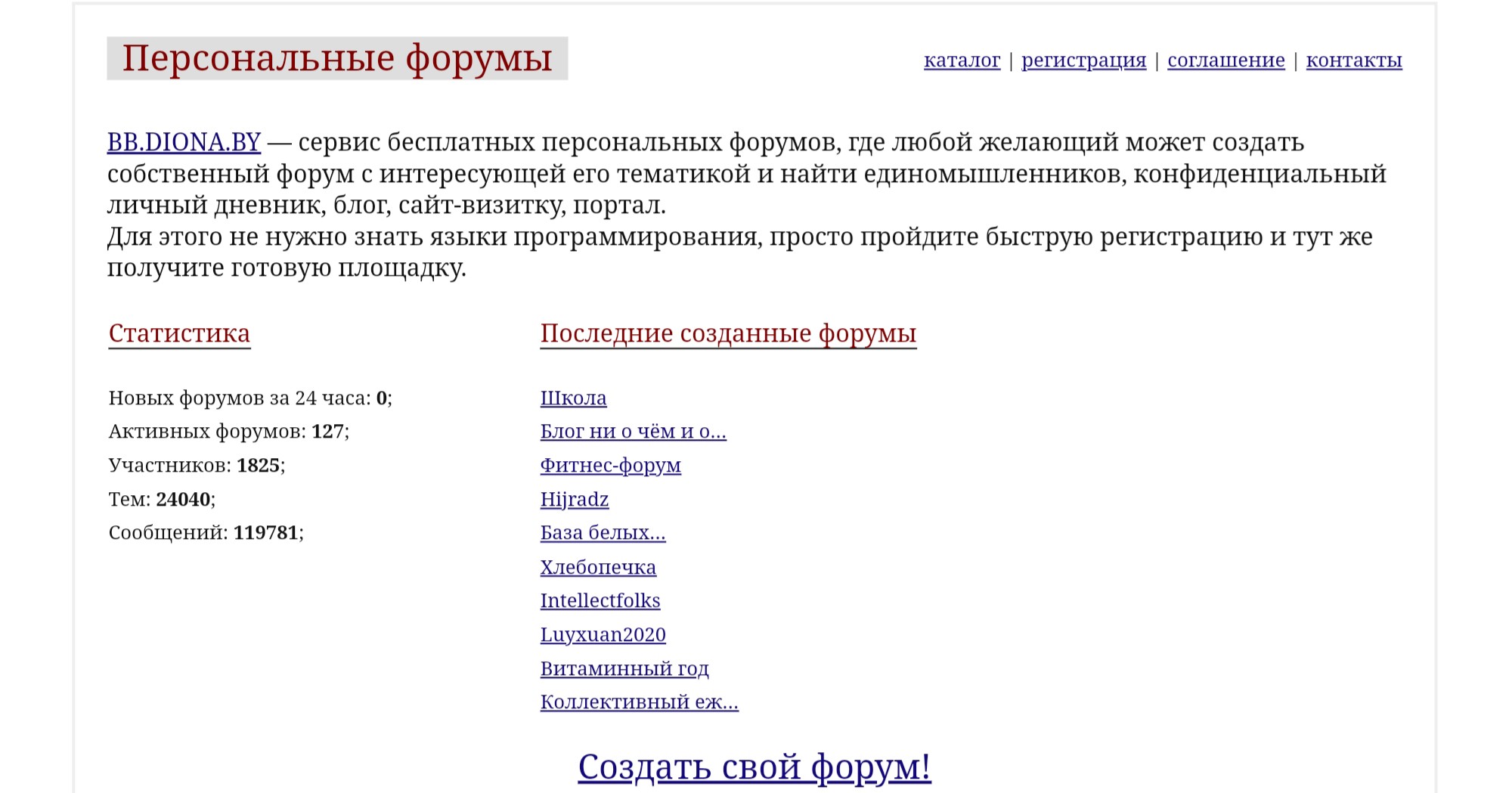Open the Intellectfolks forum
Screen dimensions: 1512x793
[x=600, y=601]
